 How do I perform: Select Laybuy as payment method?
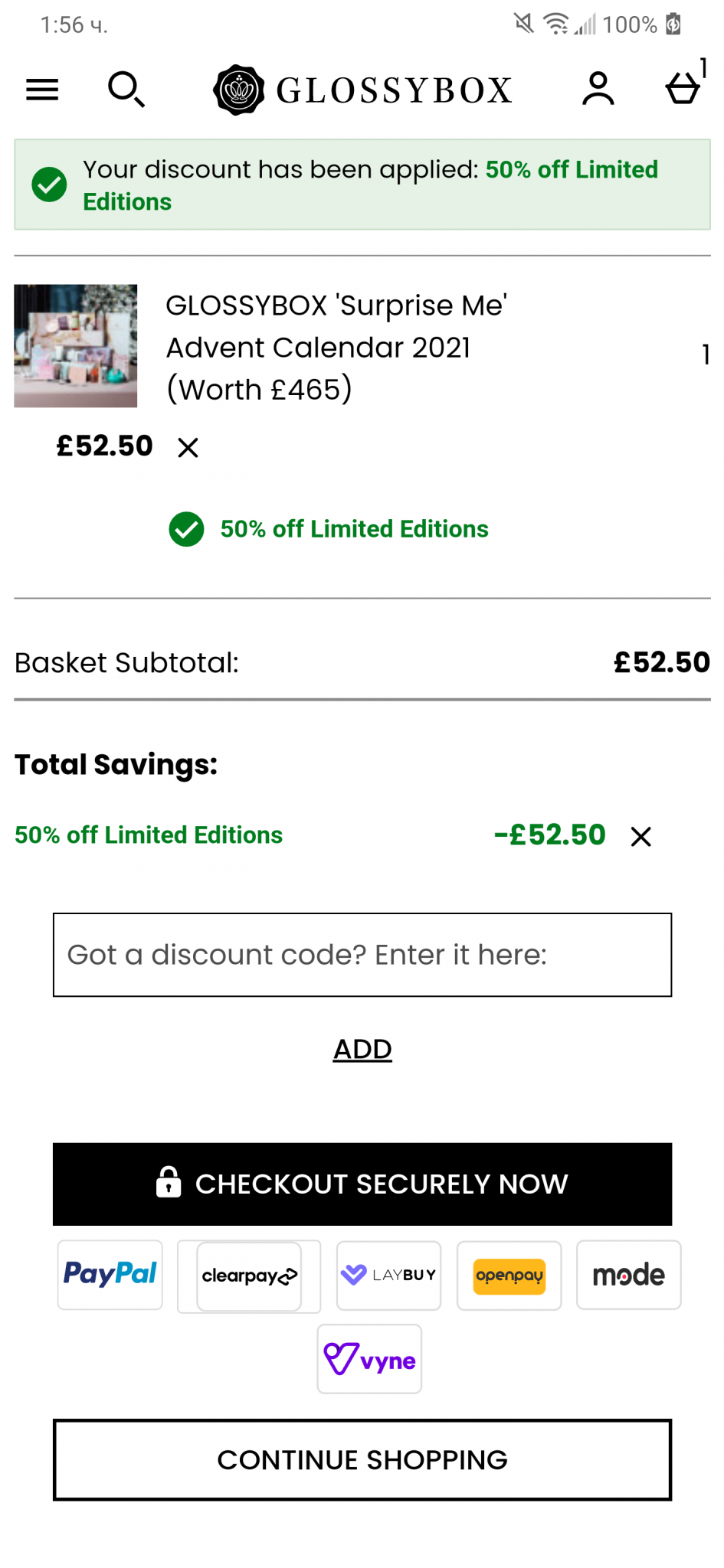(x=388, y=1275)
